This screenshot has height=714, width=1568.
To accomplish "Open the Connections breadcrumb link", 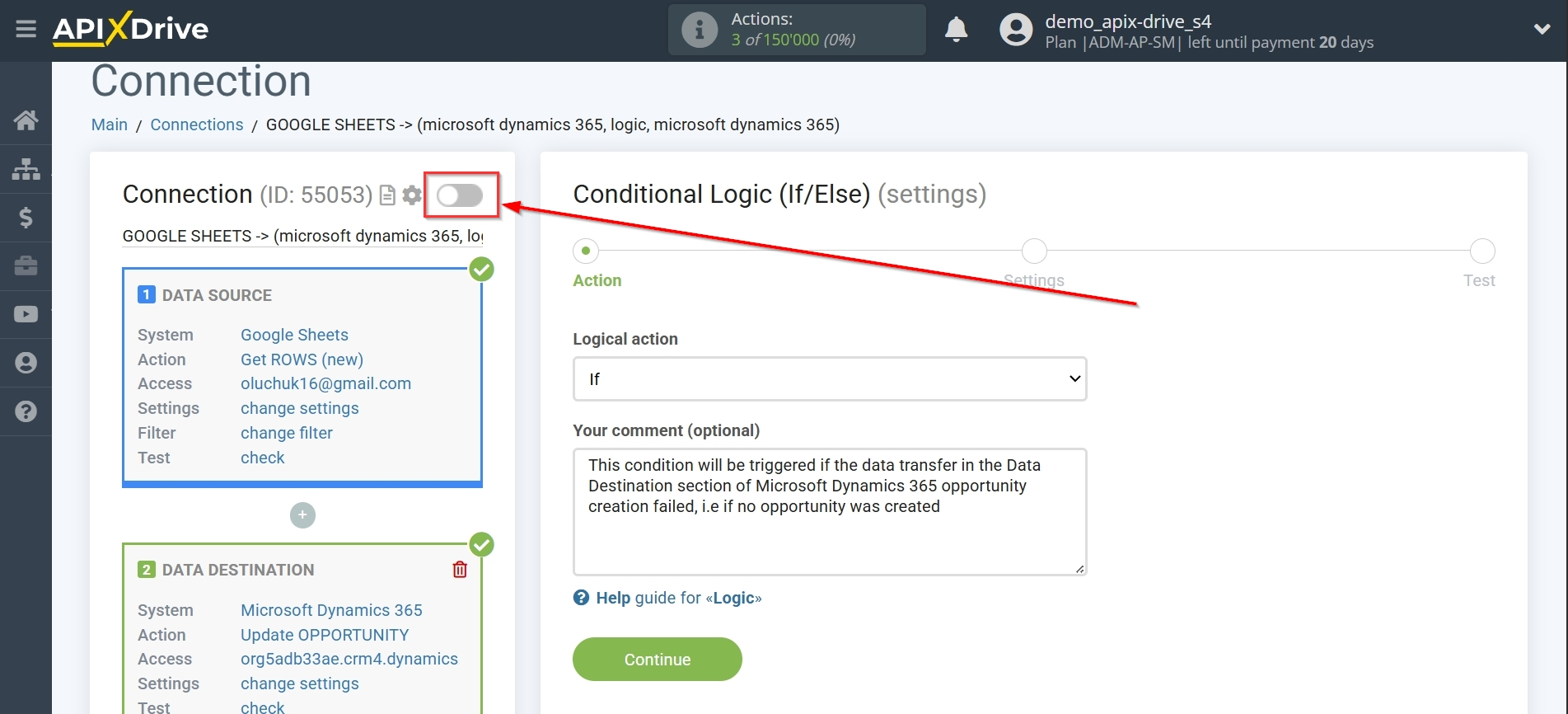I will 197,124.
